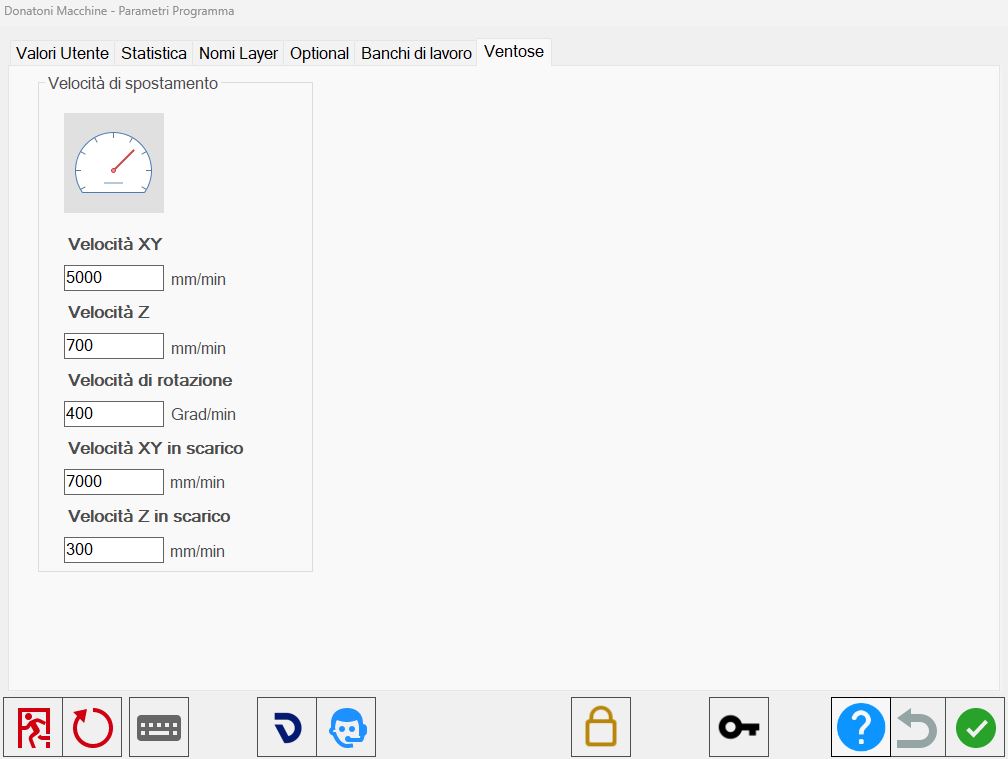
Task: Select the Nomi Layer tab
Action: 238,53
